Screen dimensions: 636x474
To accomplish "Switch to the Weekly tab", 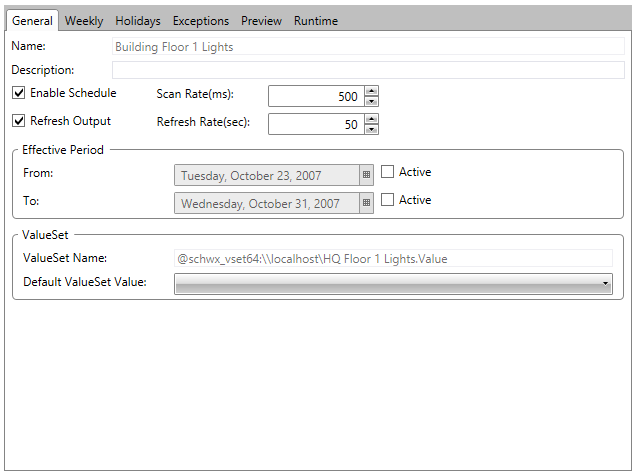I will (84, 21).
